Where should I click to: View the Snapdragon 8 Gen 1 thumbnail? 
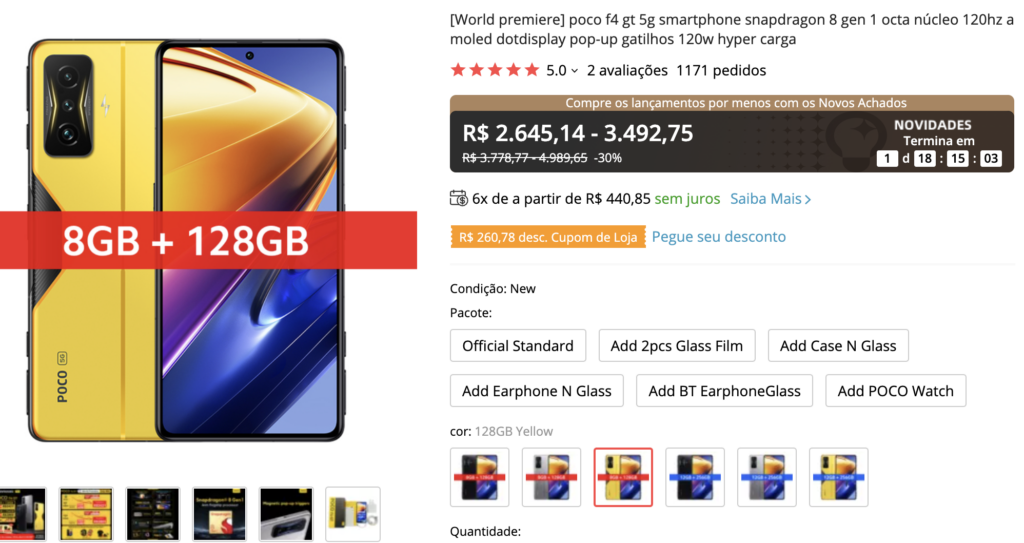(x=219, y=514)
